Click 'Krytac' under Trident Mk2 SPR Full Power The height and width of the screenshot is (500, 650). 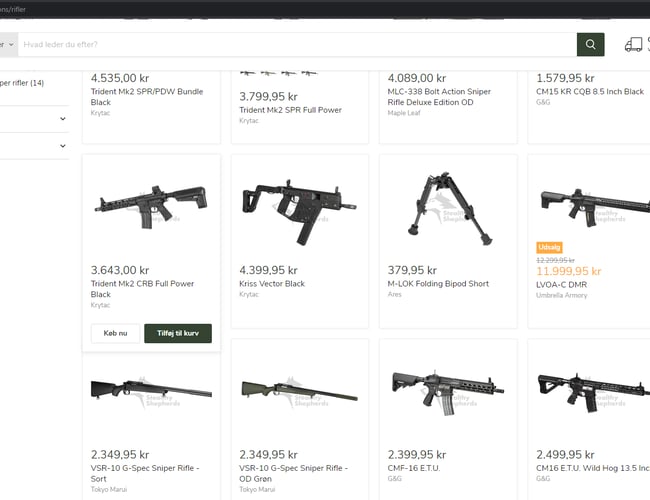(249, 121)
